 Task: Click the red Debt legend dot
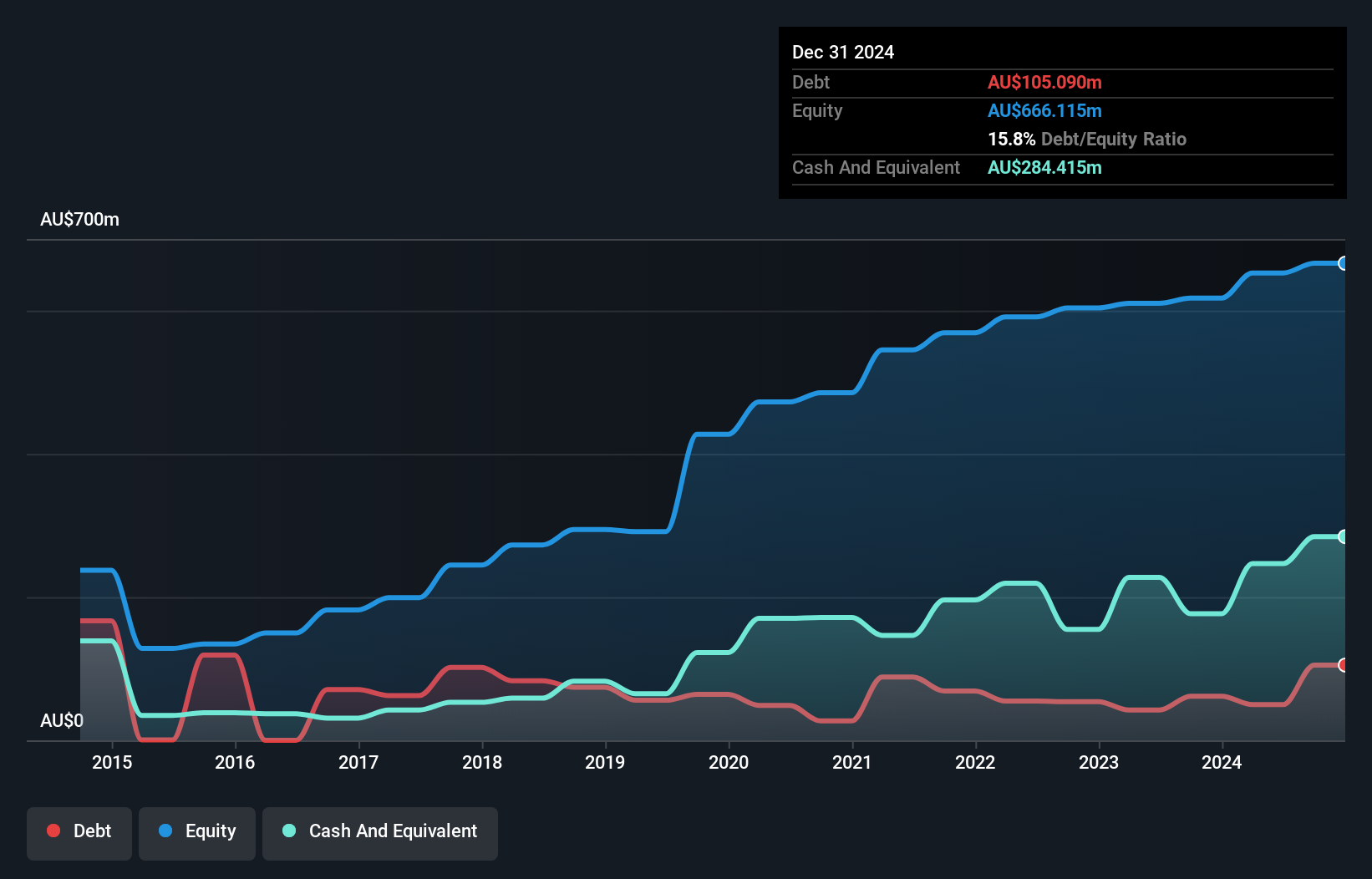(53, 831)
